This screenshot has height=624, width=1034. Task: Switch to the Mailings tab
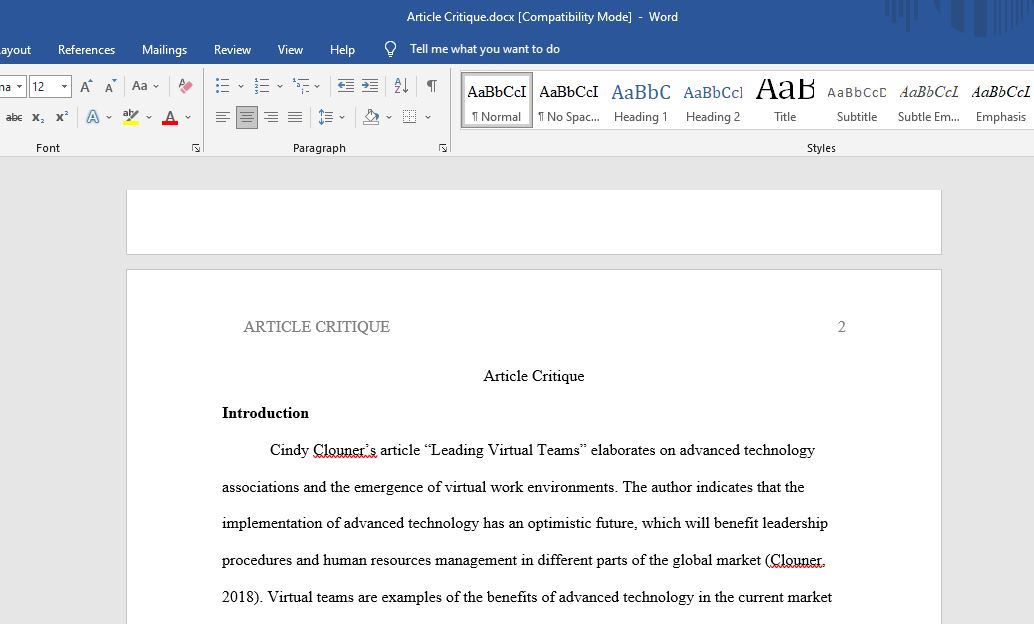(x=164, y=49)
